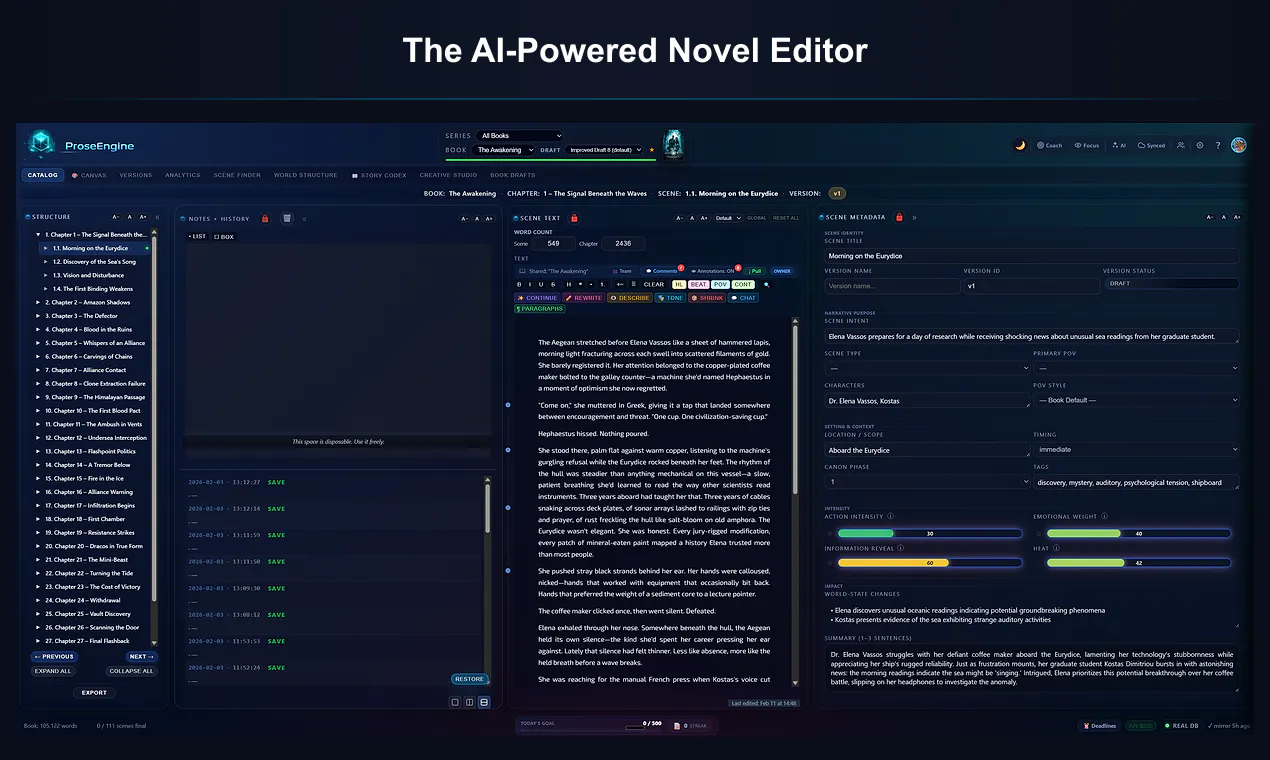Open user profile avatar
The width and height of the screenshot is (1270, 760).
click(1239, 145)
